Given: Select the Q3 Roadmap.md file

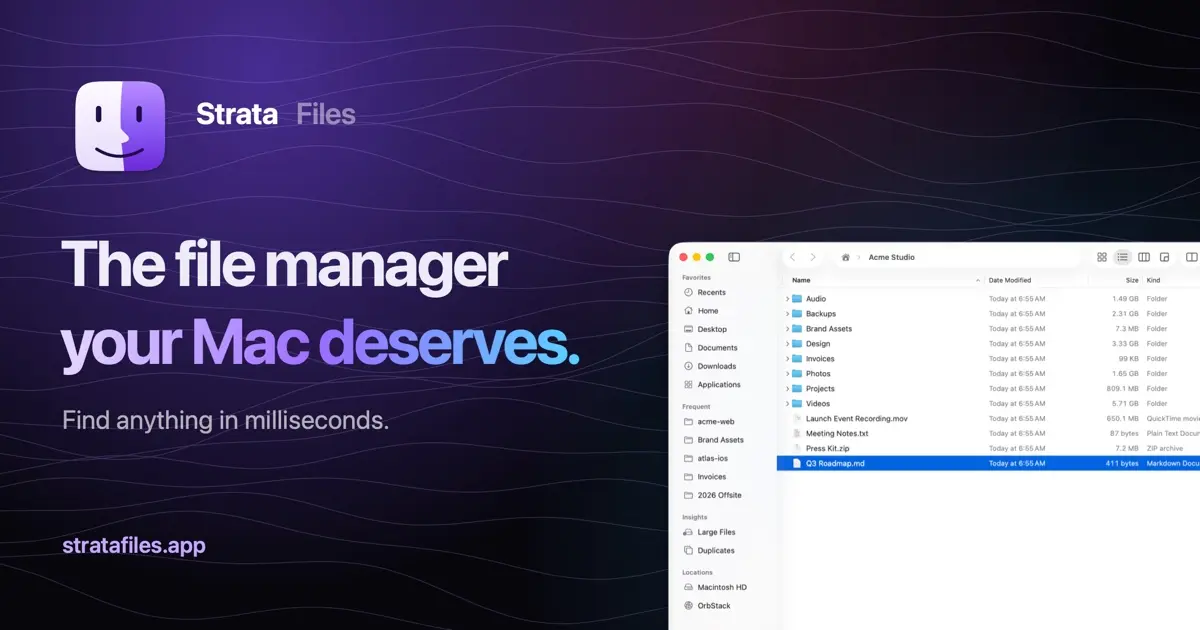Looking at the screenshot, I should 835,463.
